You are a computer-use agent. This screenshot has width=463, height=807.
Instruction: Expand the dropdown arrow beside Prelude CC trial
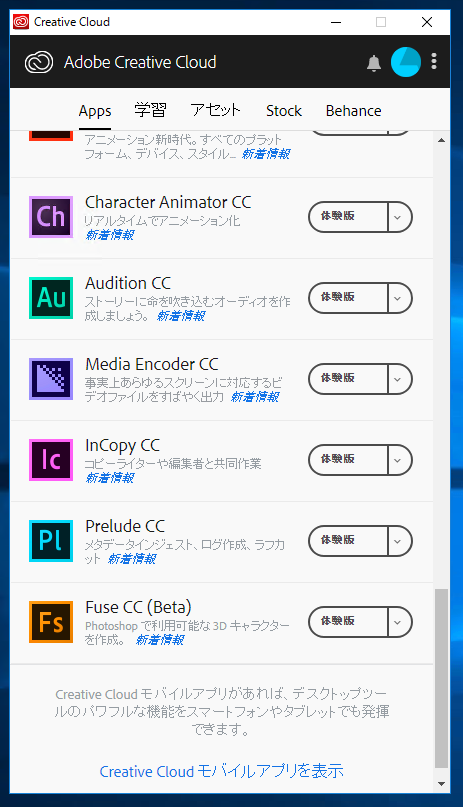pos(399,541)
